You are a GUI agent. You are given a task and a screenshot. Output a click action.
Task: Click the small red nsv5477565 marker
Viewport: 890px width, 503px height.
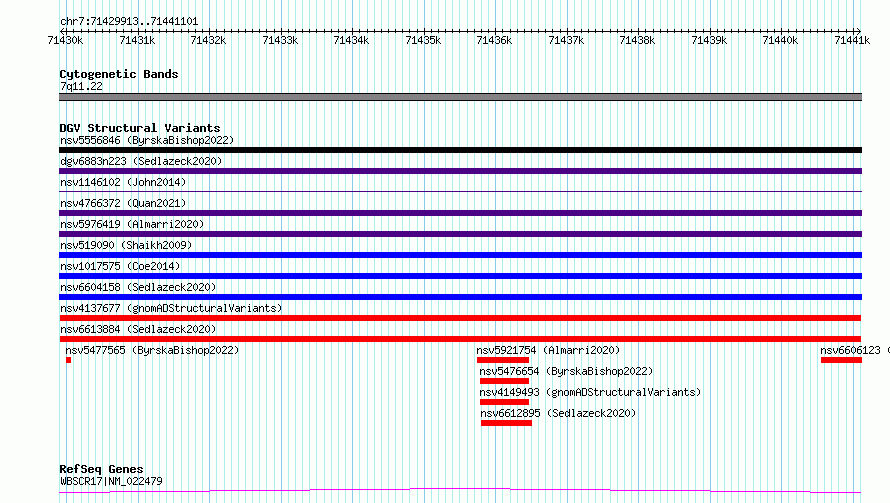click(x=69, y=360)
